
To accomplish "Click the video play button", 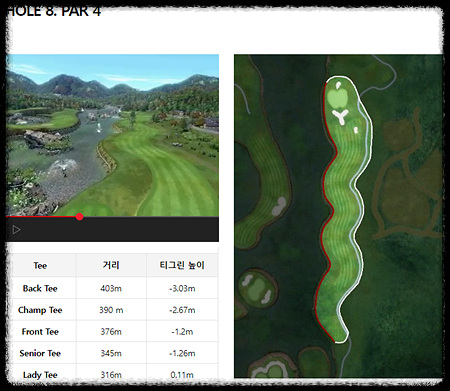I will click(16, 230).
